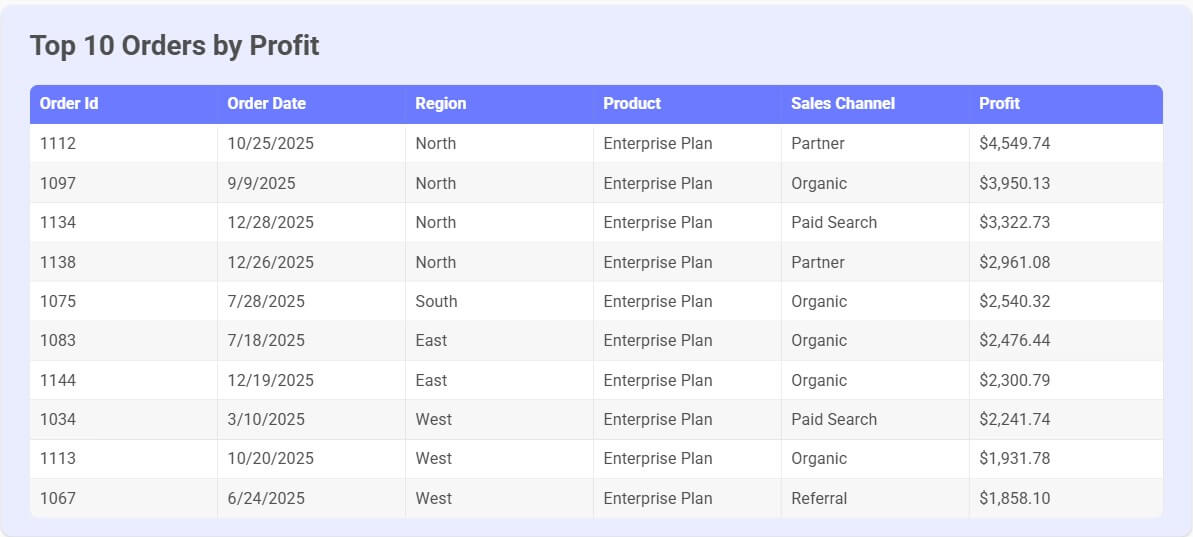Click the date 10/25/2025

[270, 143]
